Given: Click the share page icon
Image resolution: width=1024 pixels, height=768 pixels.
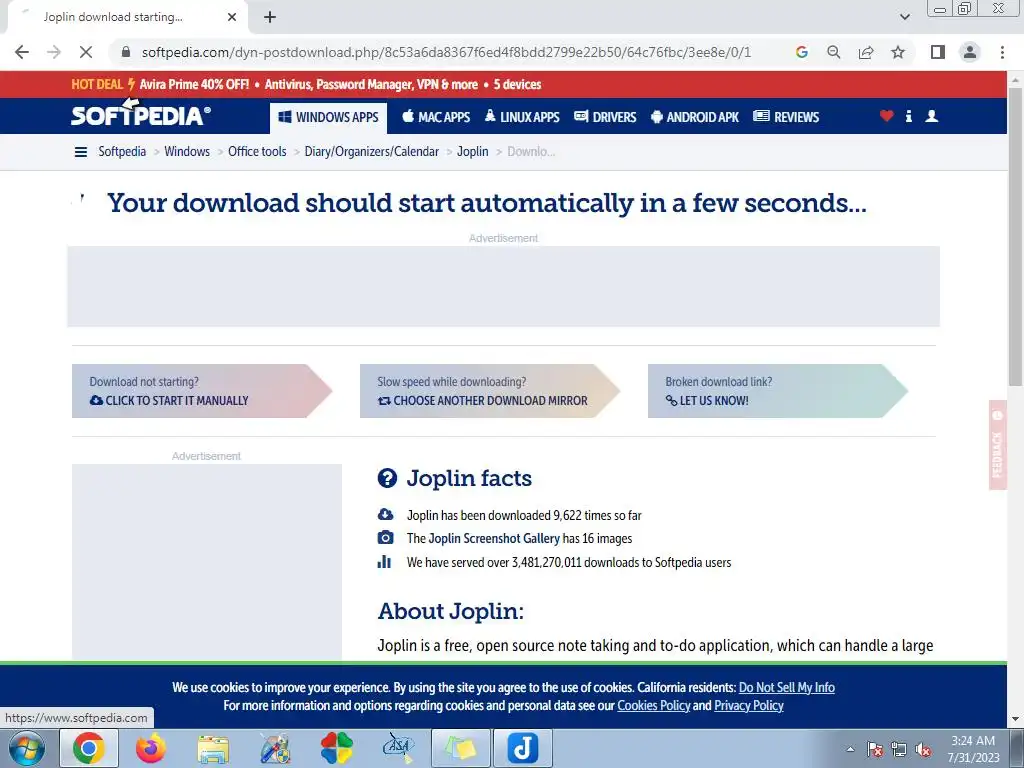Looking at the screenshot, I should (866, 52).
